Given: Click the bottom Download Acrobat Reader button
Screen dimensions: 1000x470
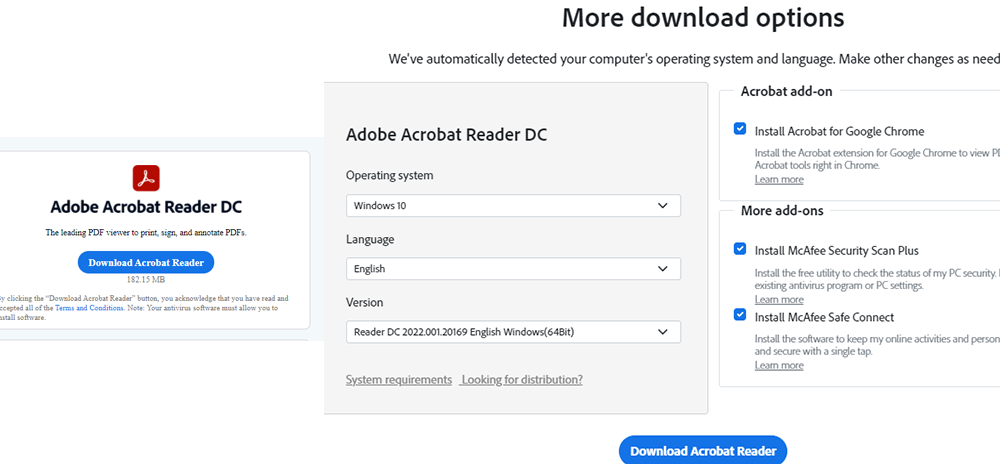Looking at the screenshot, I should click(703, 452).
